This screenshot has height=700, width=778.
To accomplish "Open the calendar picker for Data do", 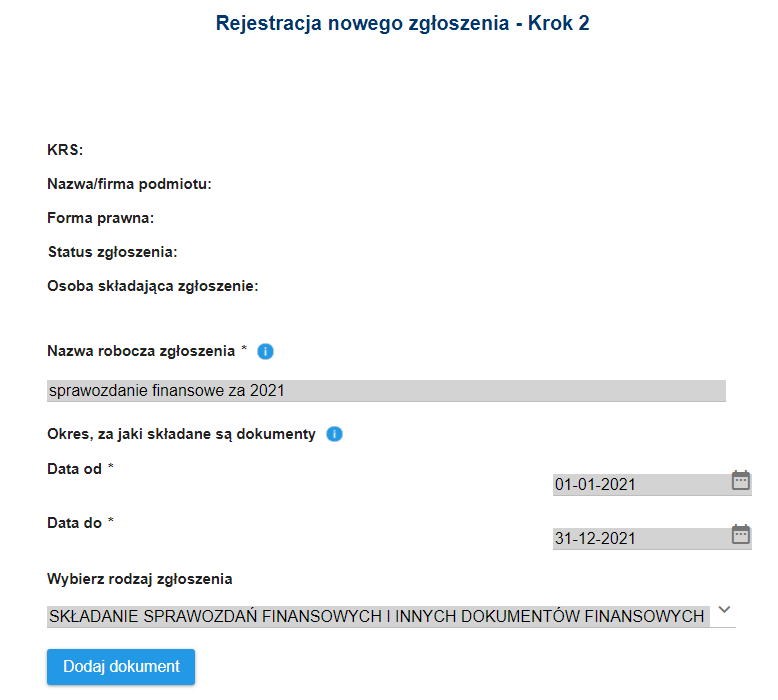I will pyautogui.click(x=741, y=534).
